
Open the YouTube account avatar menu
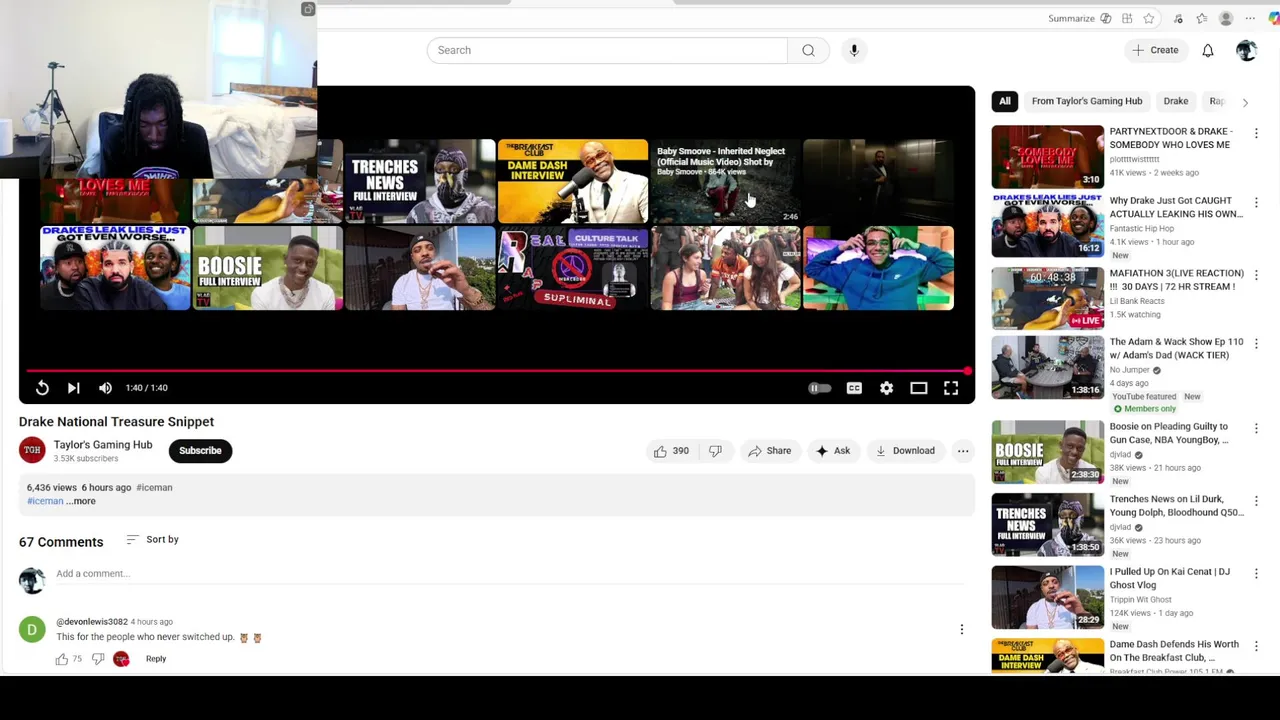click(1246, 50)
